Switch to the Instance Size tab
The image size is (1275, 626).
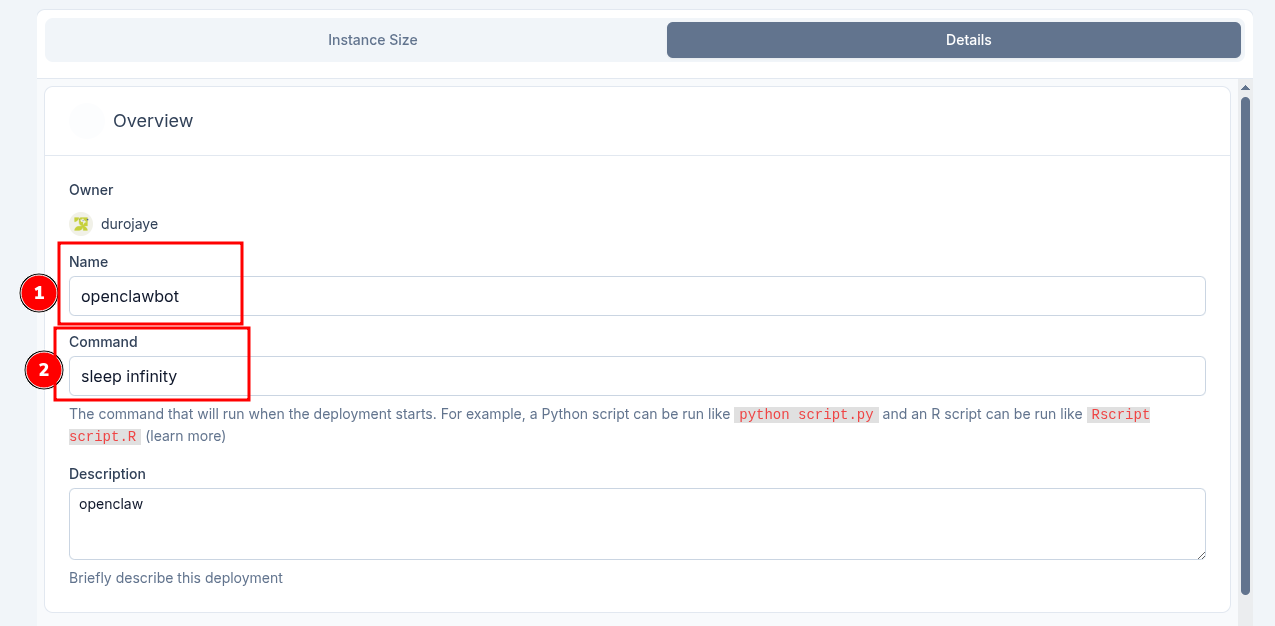pos(373,40)
